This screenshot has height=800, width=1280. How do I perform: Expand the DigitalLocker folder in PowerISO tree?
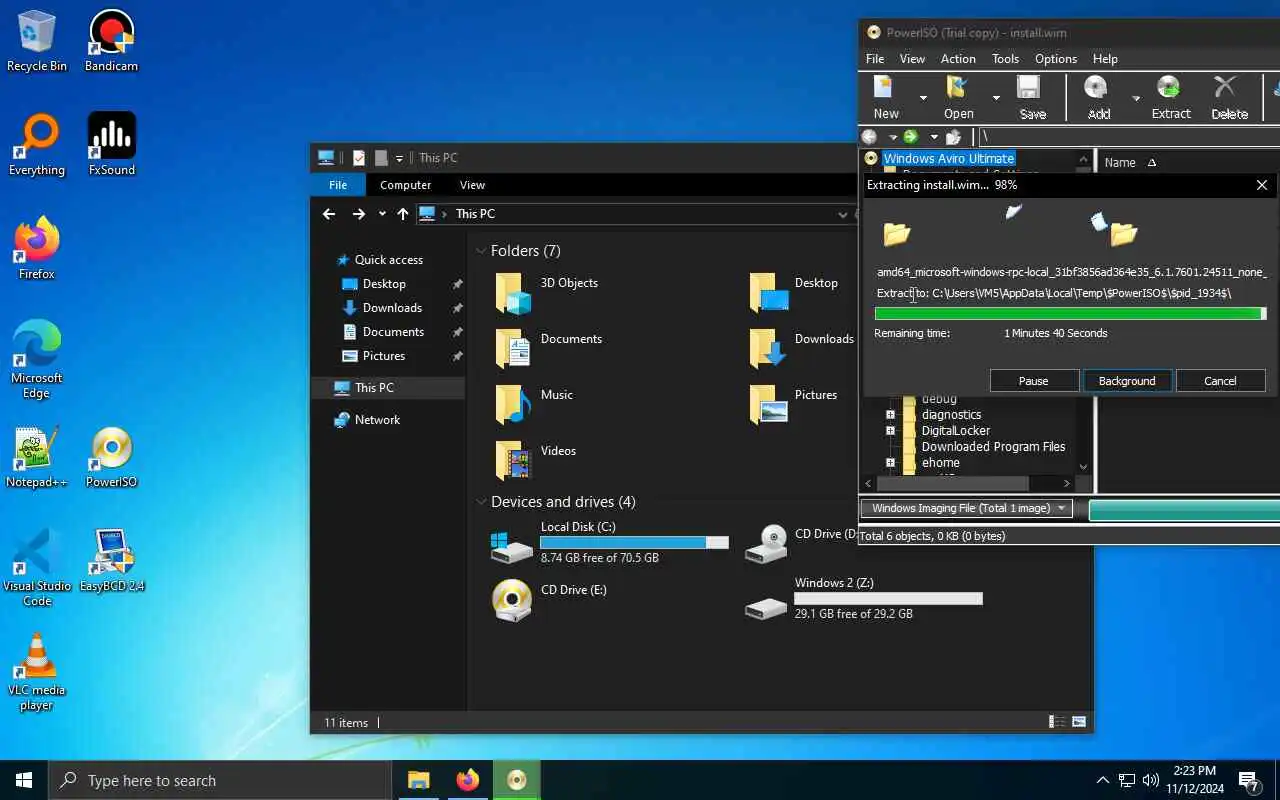tap(890, 430)
